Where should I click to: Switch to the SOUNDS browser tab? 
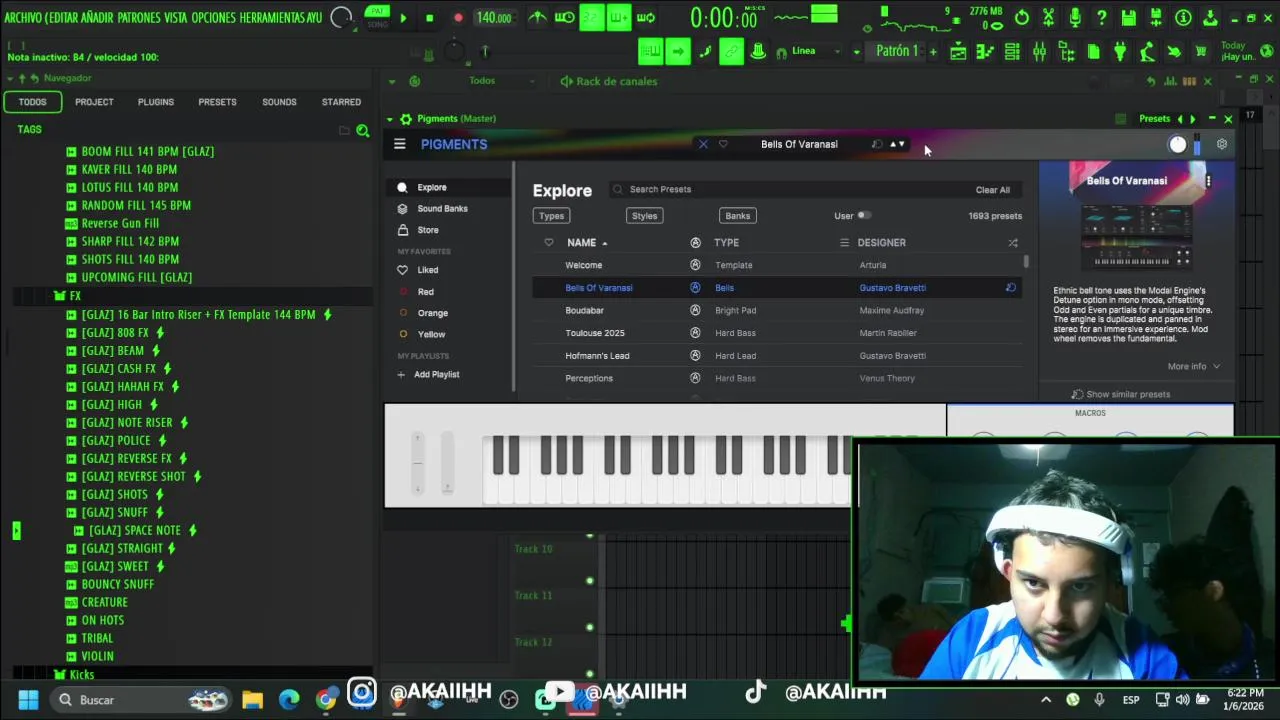point(279,102)
